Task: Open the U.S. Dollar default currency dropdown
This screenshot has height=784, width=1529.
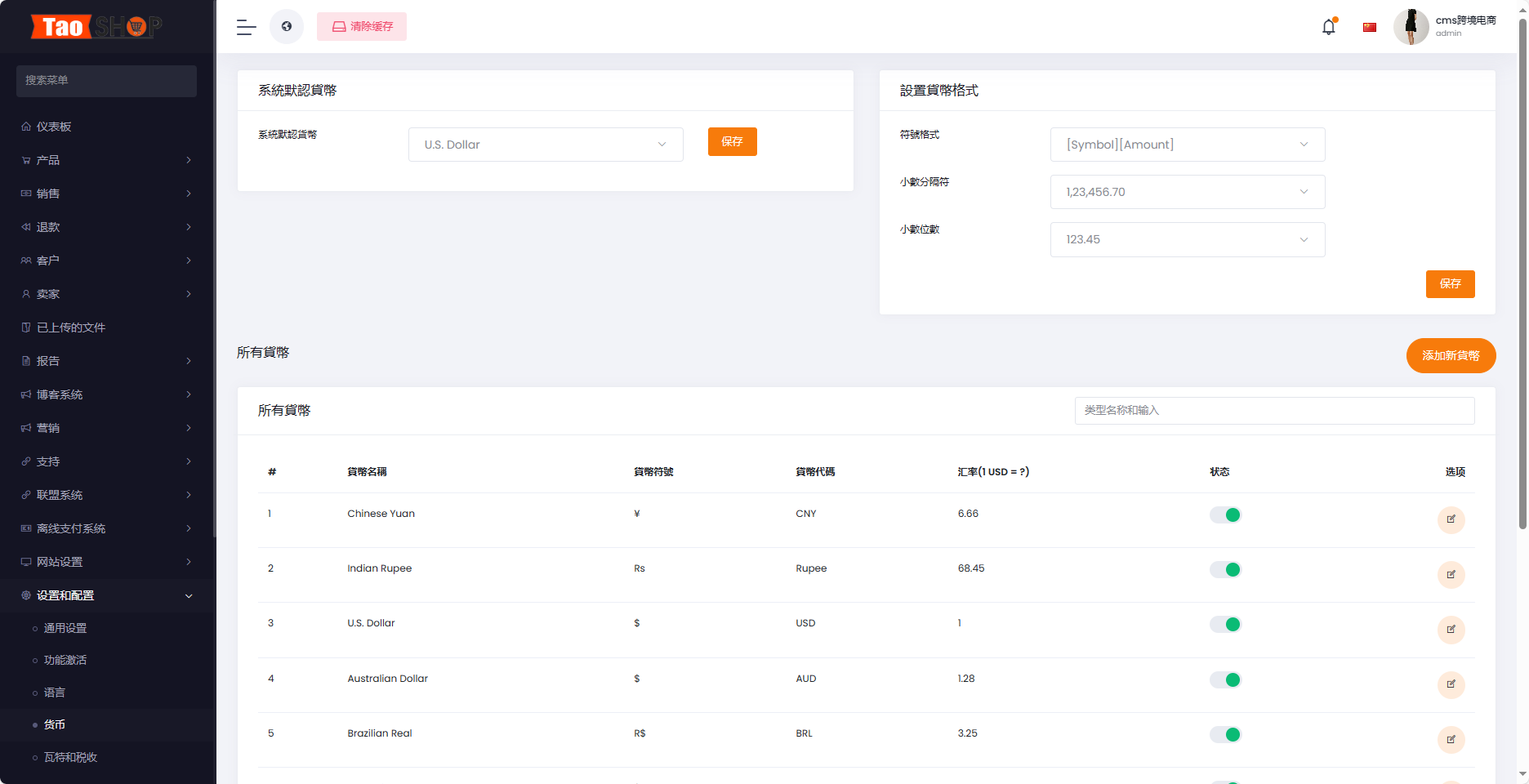Action: click(546, 145)
